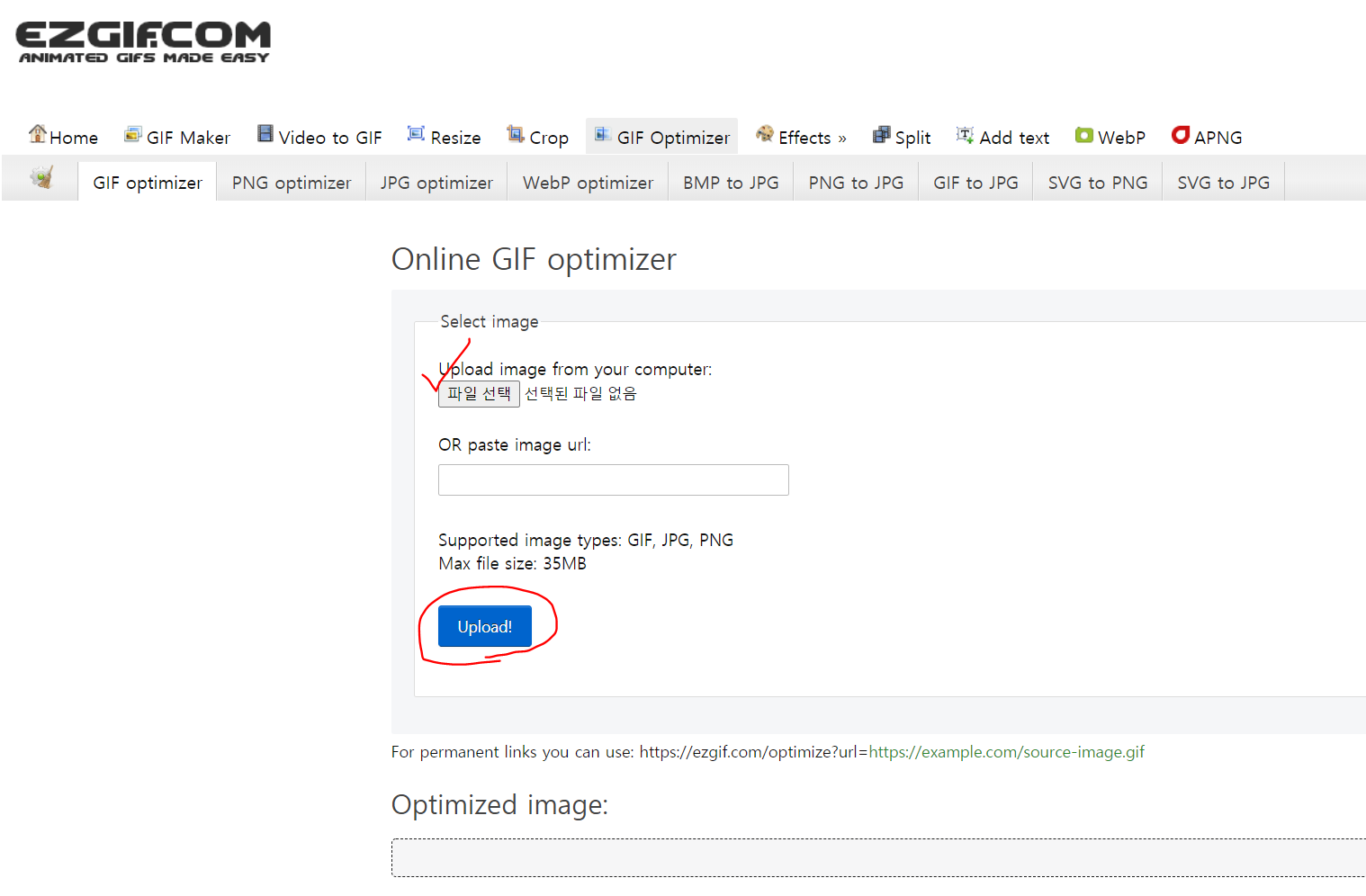Switch to JPG optimizer tab

436,182
